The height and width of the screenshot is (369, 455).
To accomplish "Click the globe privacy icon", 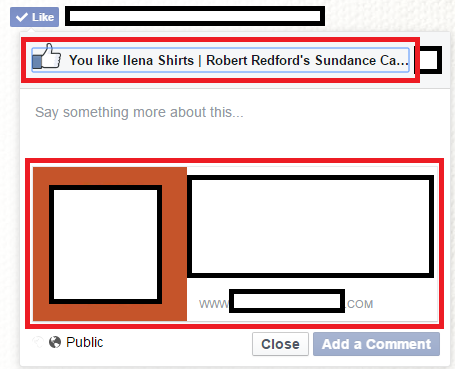I will (55, 342).
